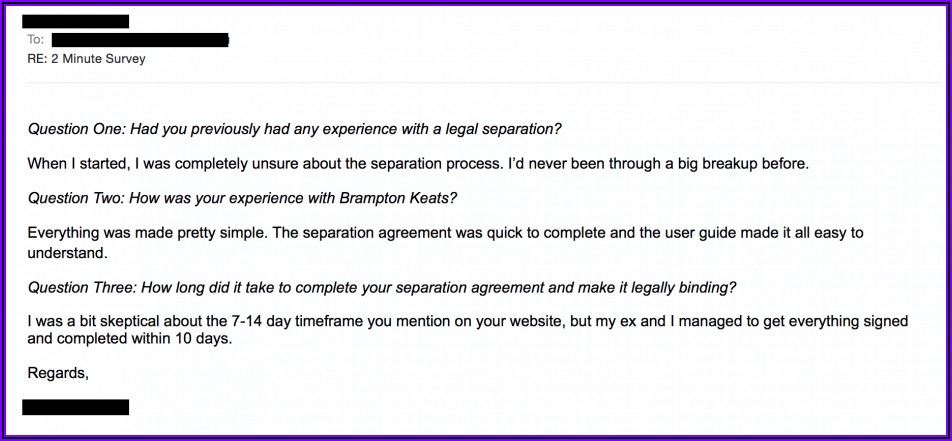Click the name "Brampton Keats"
The height and width of the screenshot is (441, 952).
pos(410,197)
